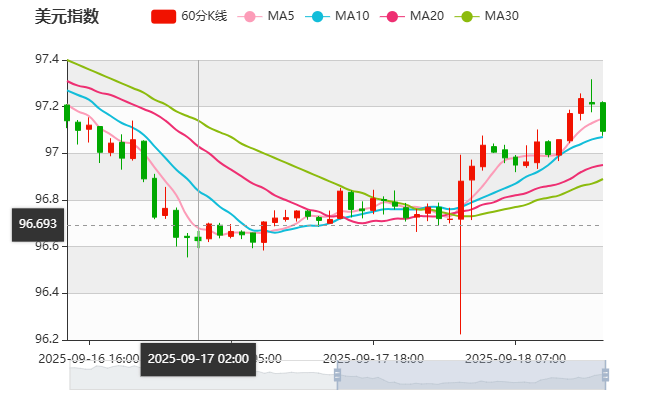The width and height of the screenshot is (670, 400).
Task: Click the 96.693 y-axis pointer label
Action: [x=37, y=224]
